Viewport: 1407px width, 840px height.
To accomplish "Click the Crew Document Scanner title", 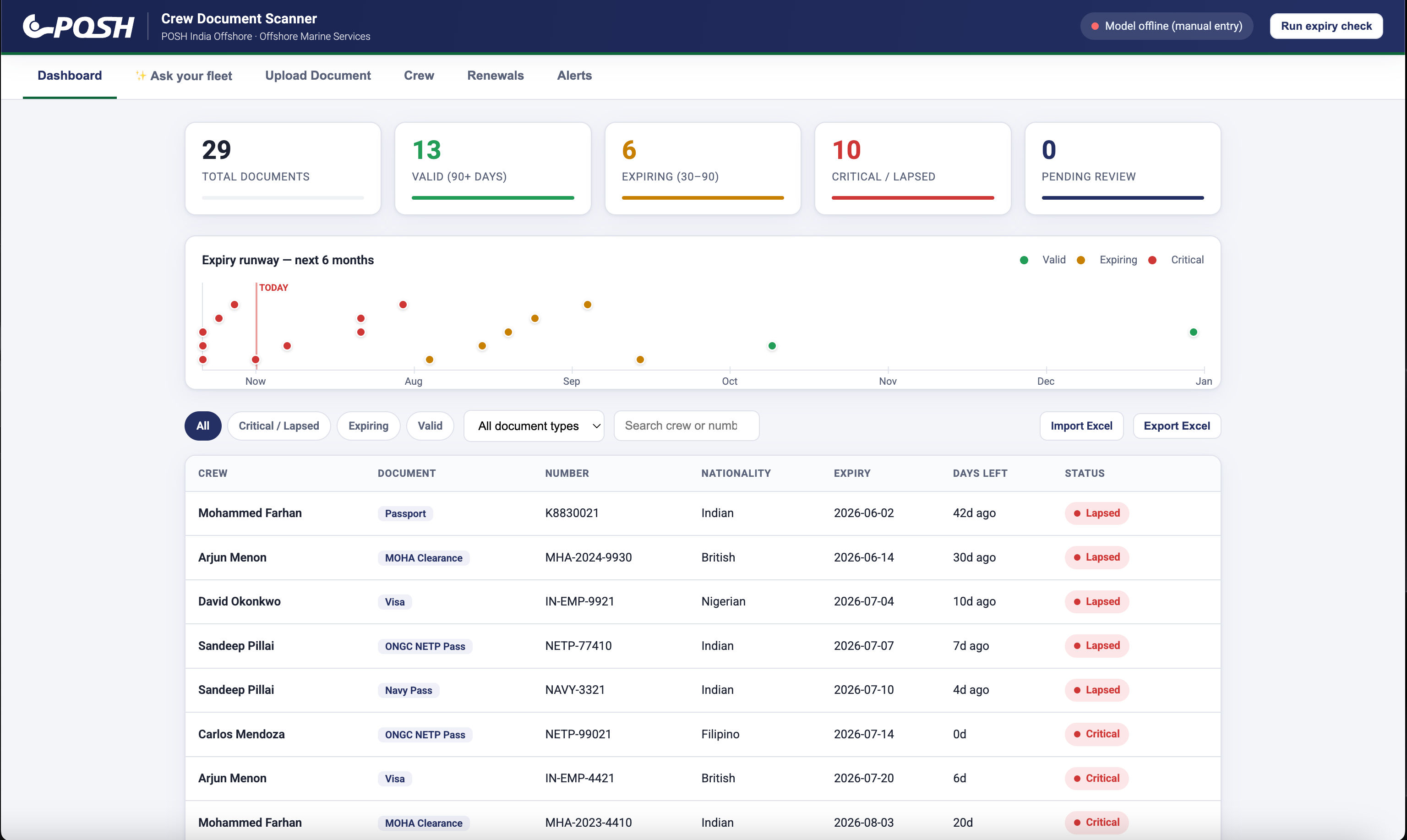I will (239, 19).
